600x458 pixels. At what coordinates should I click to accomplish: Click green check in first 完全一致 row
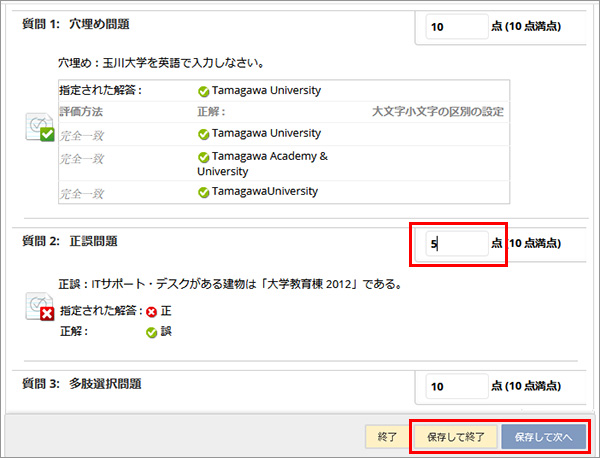pyautogui.click(x=204, y=134)
